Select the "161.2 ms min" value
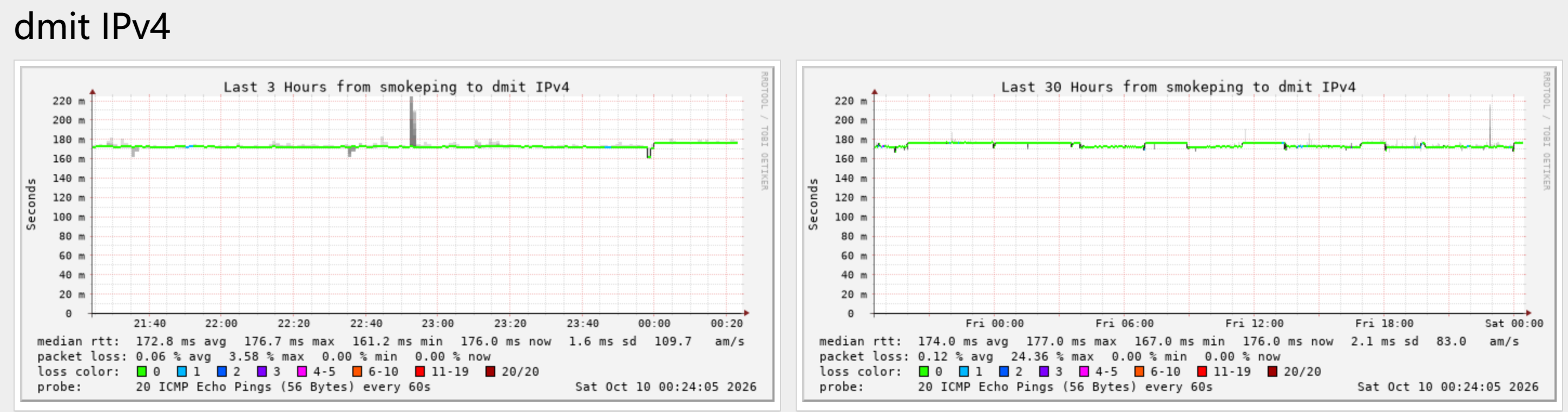 pos(397,342)
